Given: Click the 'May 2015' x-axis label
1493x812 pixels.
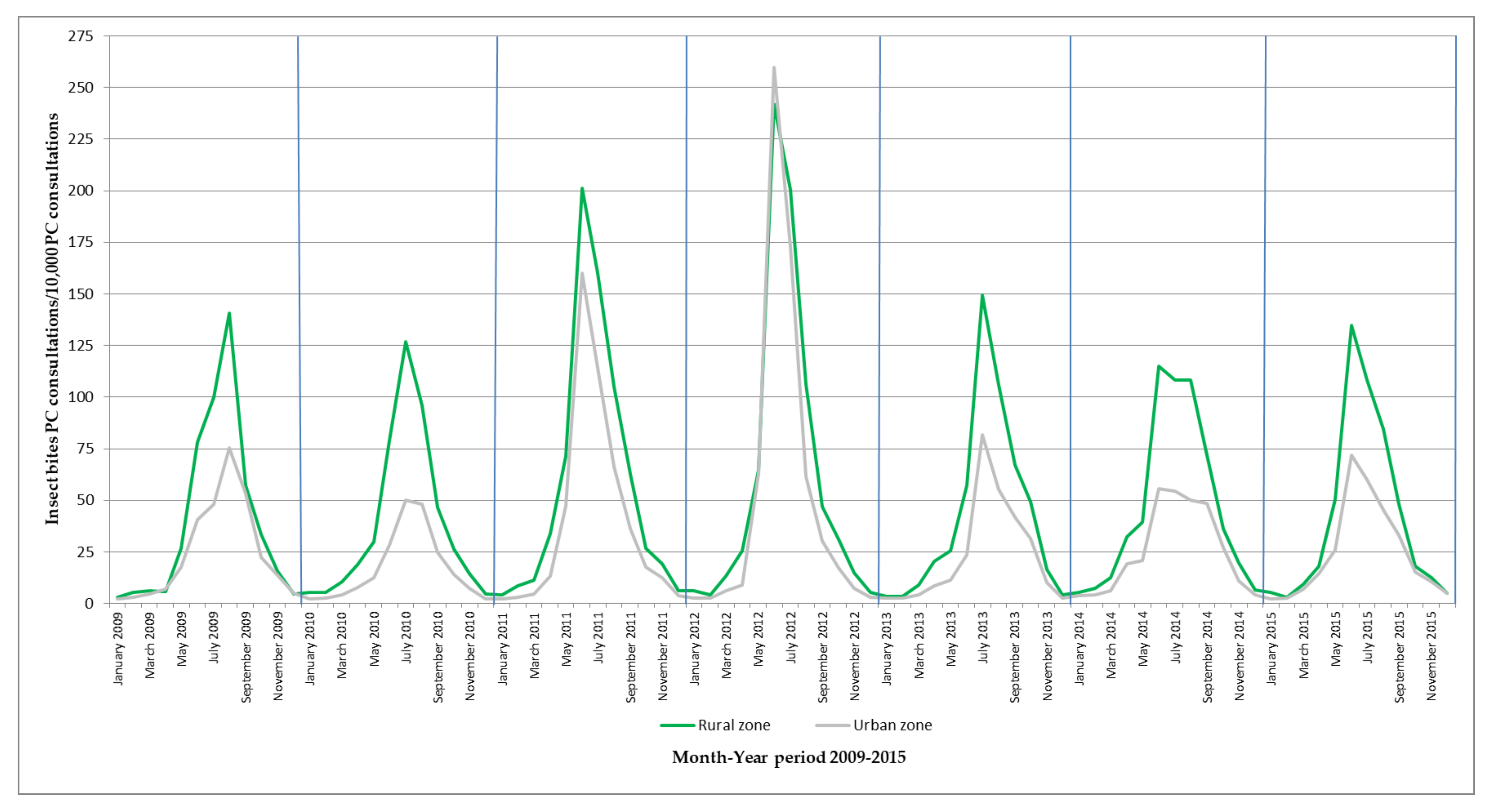Looking at the screenshot, I should (x=1336, y=639).
